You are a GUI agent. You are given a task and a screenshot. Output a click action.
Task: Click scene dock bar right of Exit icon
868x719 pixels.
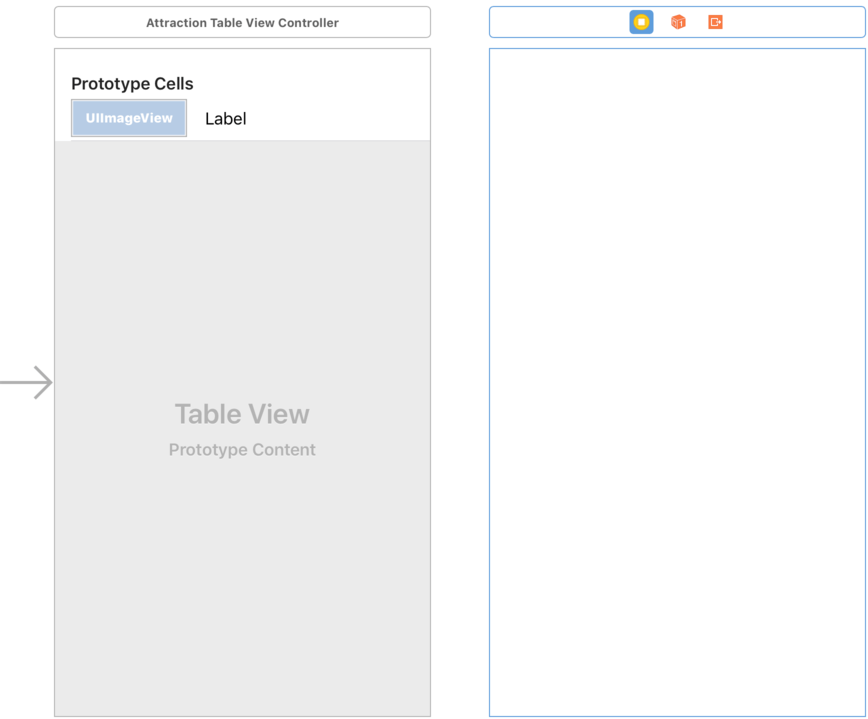800,22
